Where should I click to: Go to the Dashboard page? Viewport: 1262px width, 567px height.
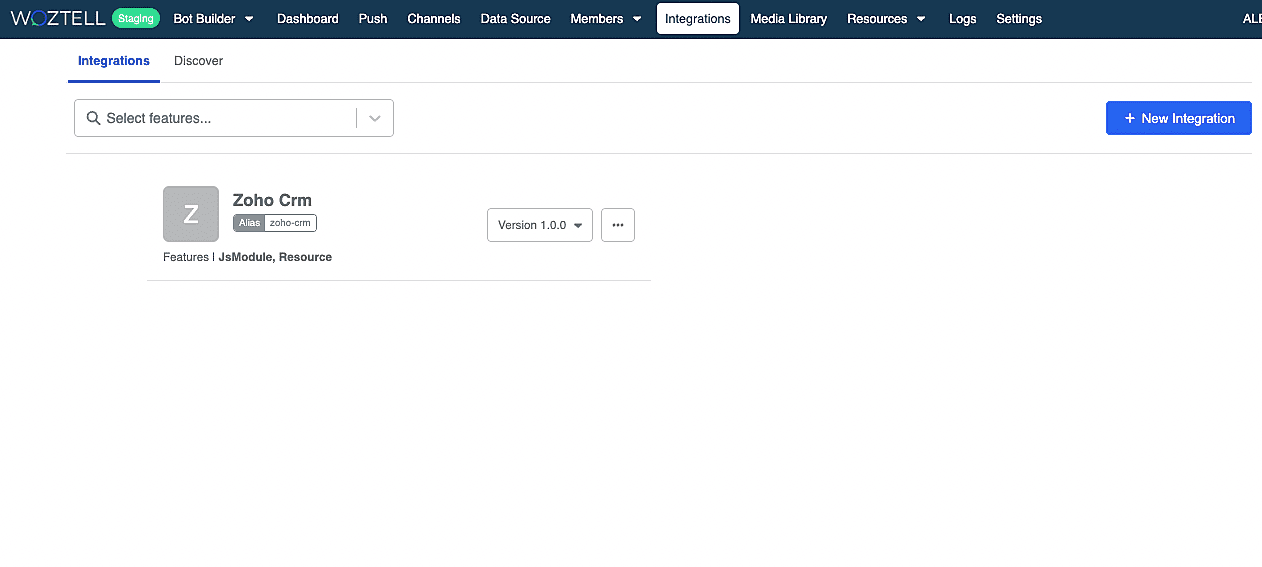coord(308,18)
